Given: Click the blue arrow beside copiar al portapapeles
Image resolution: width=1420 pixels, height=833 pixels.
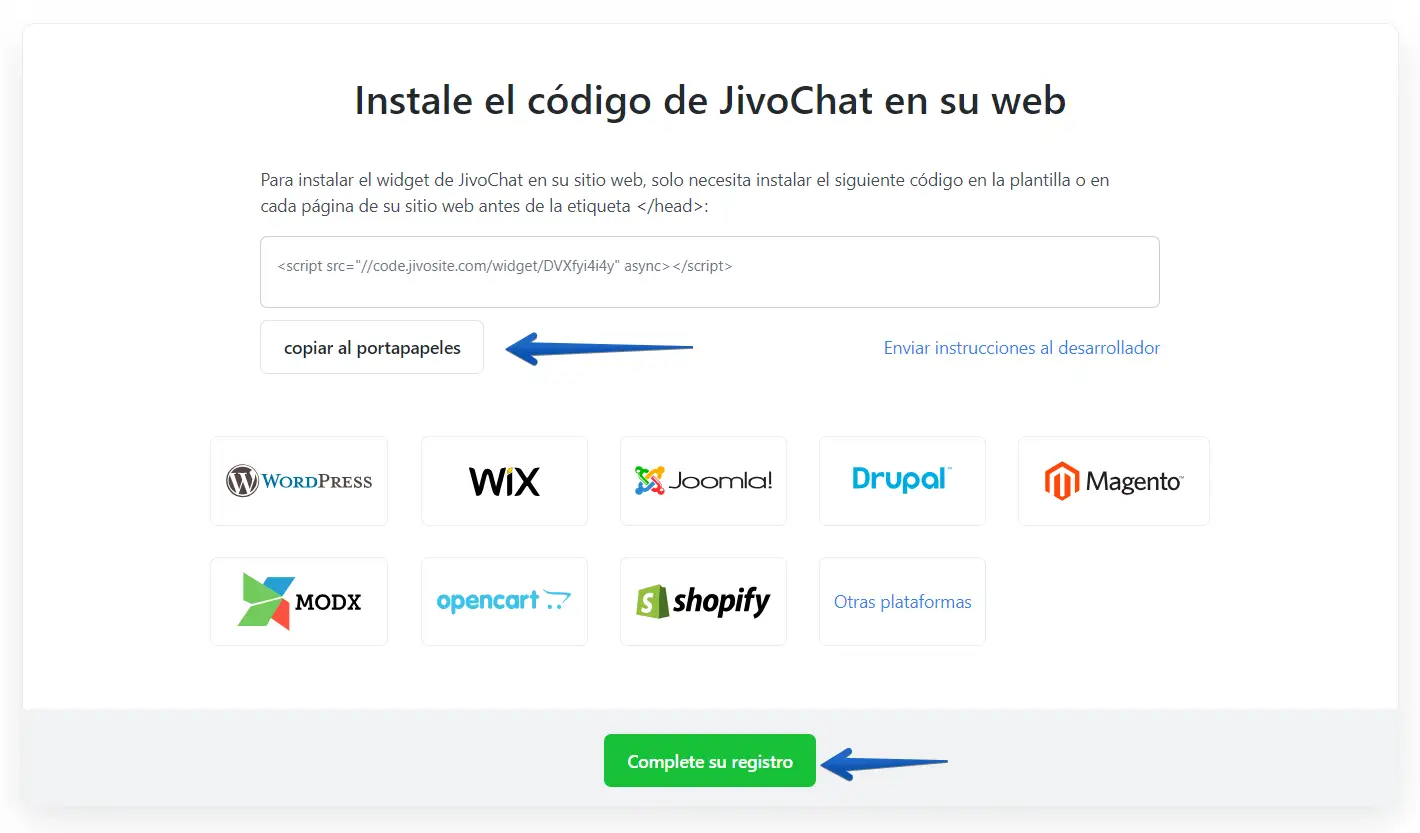Looking at the screenshot, I should click(599, 348).
